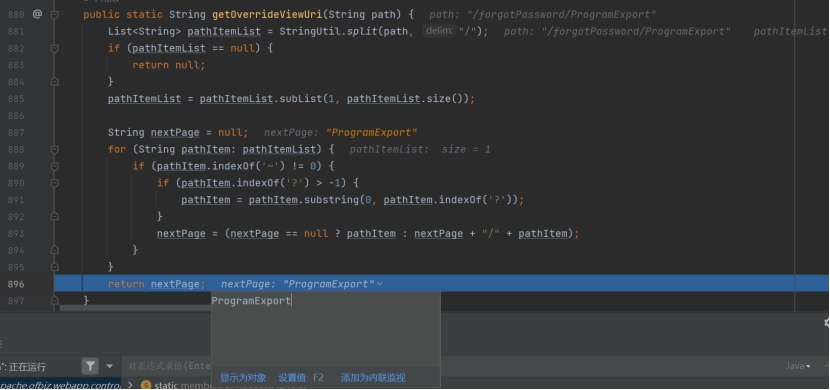This screenshot has height=390, width=830.
Task: Click the inline path value hint on line 880
Action: pyautogui.click(x=543, y=15)
